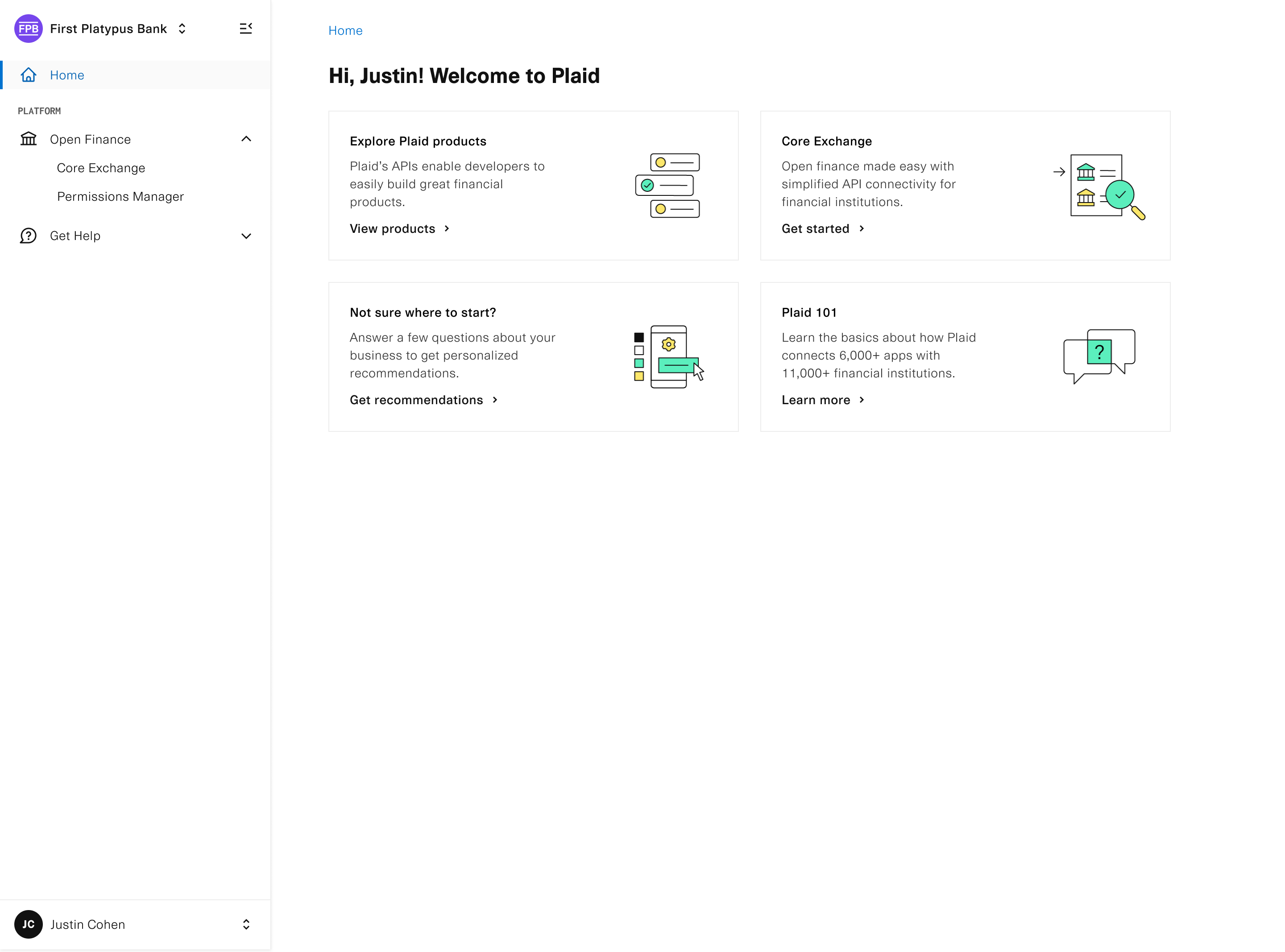
Task: Click the PLATFORM section label
Action: (x=39, y=111)
